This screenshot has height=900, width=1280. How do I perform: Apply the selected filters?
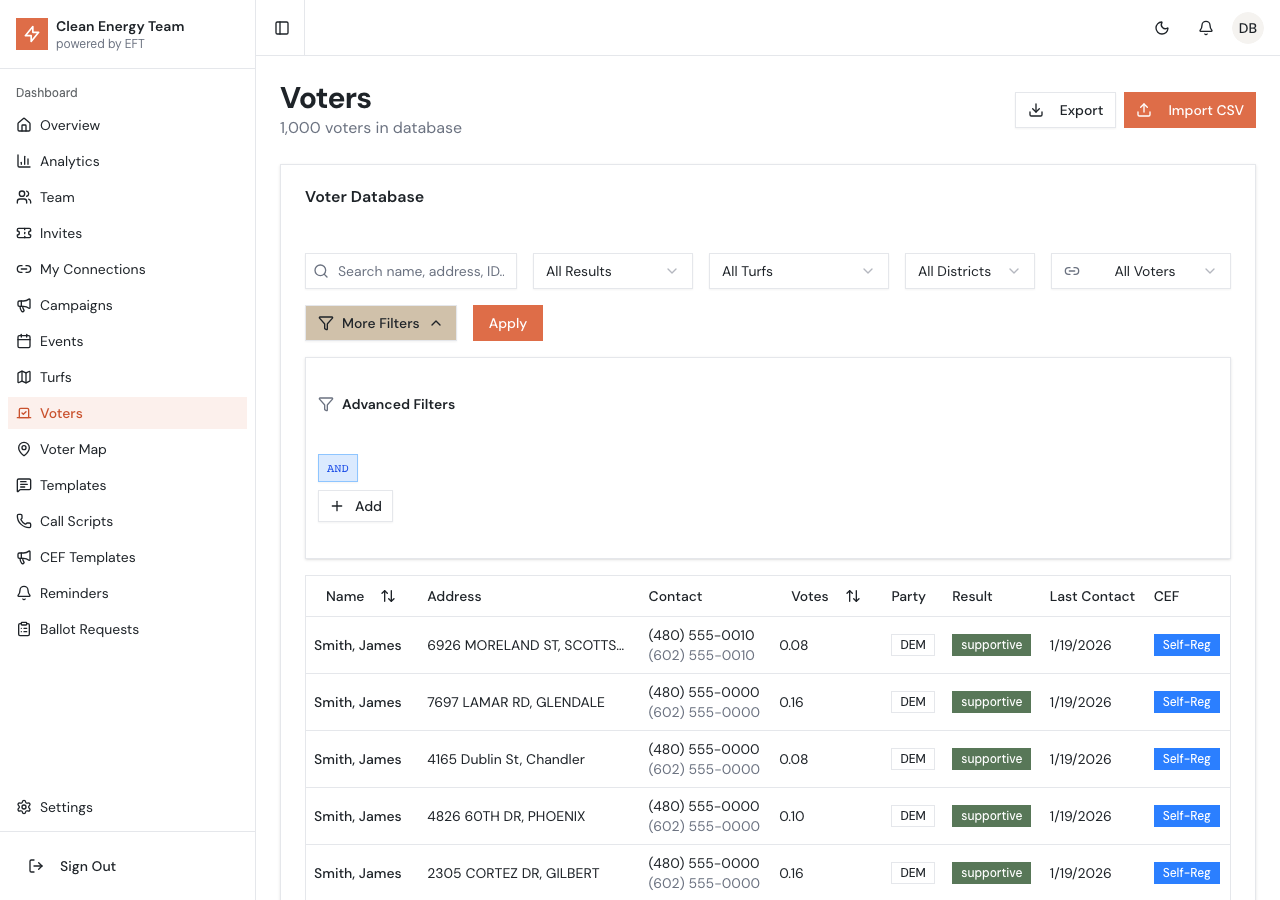[507, 323]
